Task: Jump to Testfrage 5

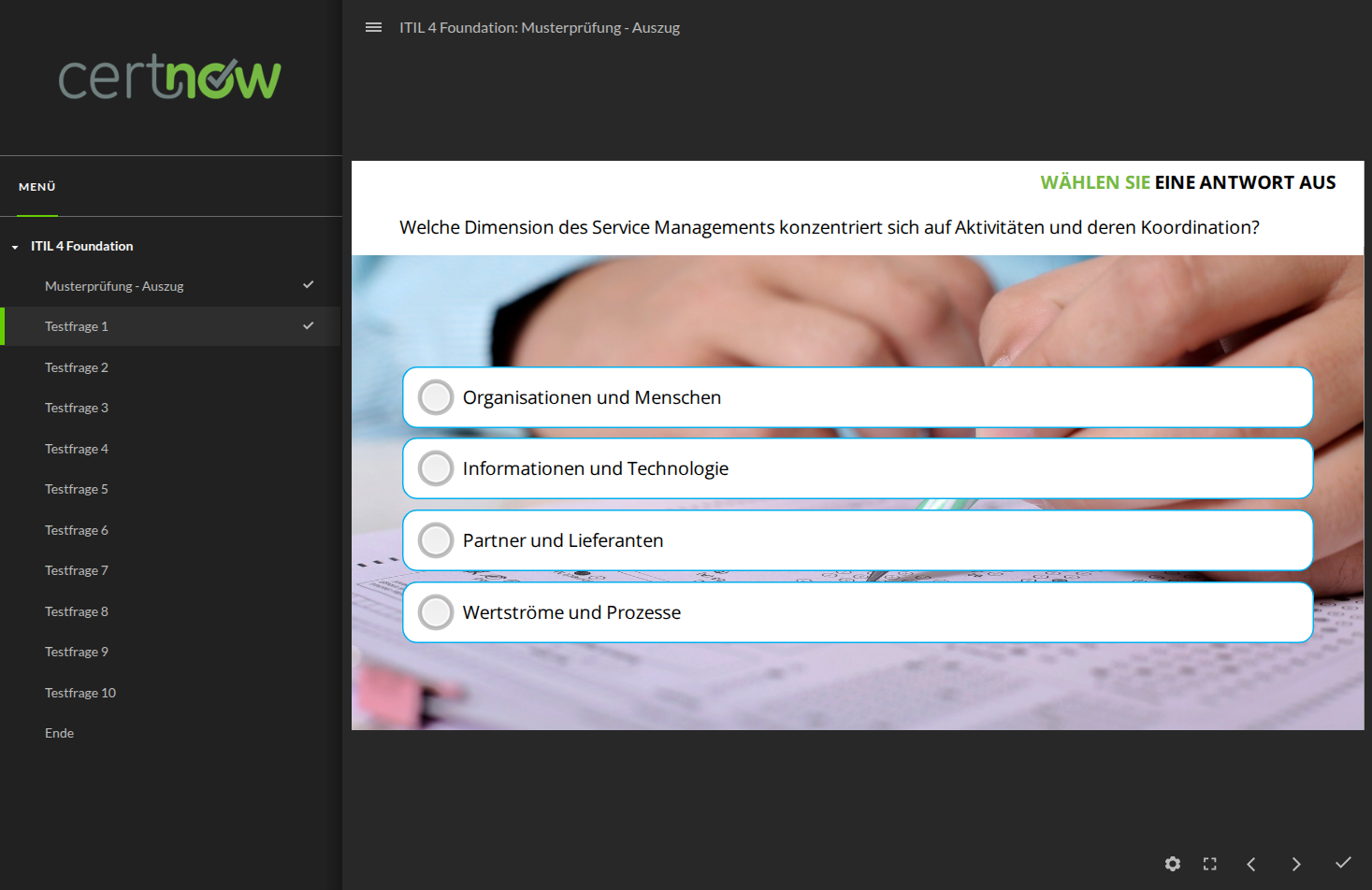Action: (x=77, y=489)
